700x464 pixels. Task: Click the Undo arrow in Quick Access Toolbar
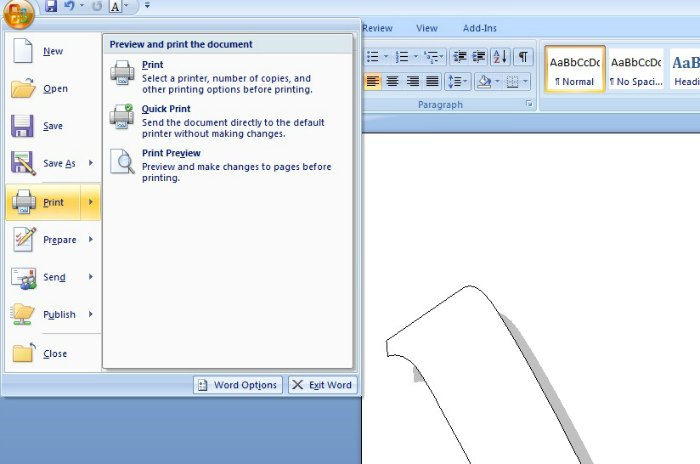(x=69, y=6)
